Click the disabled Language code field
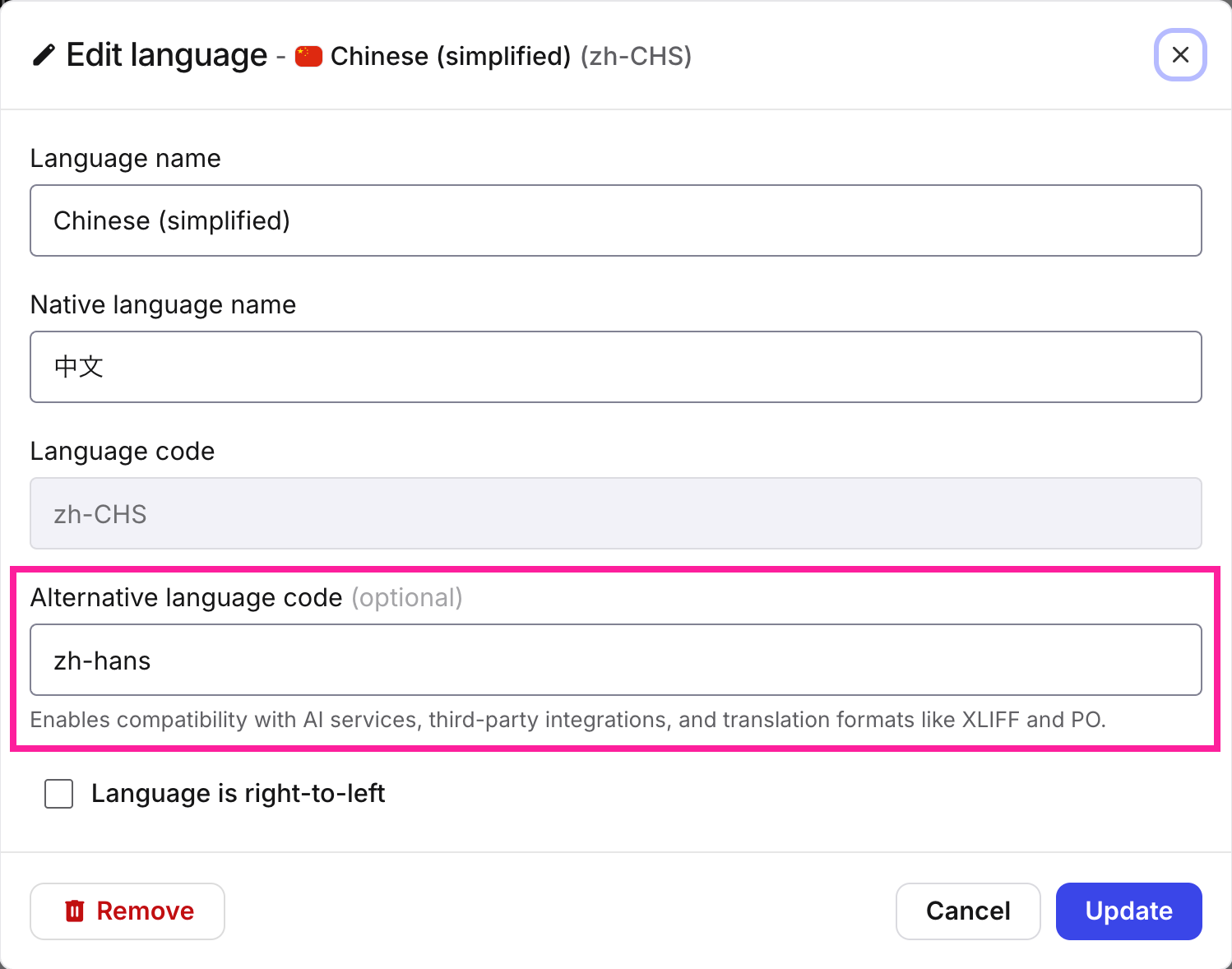This screenshot has width=1232, height=969. pyautogui.click(x=615, y=513)
